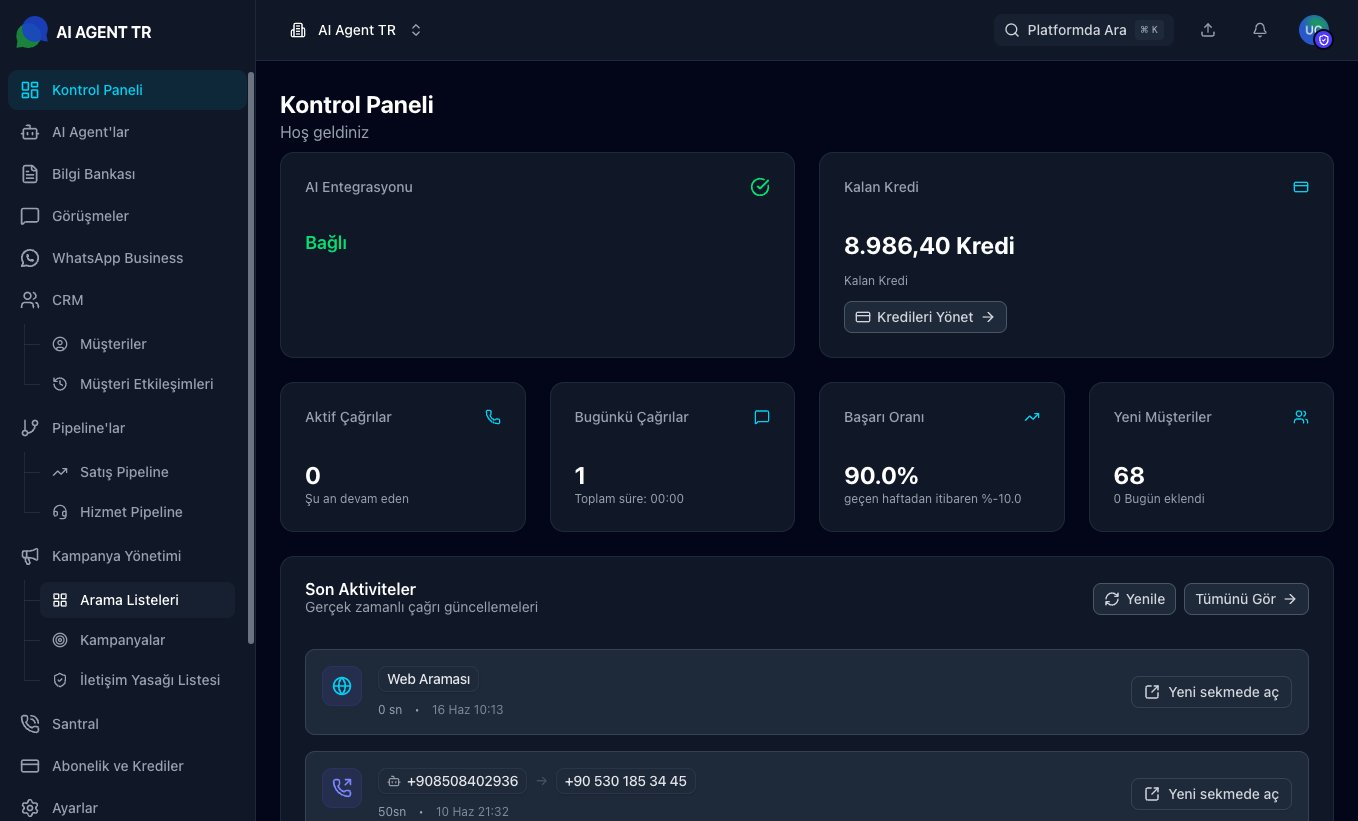The width and height of the screenshot is (1358, 821).
Task: Click the Kalan Kredi card icon
Action: pos(1301,187)
